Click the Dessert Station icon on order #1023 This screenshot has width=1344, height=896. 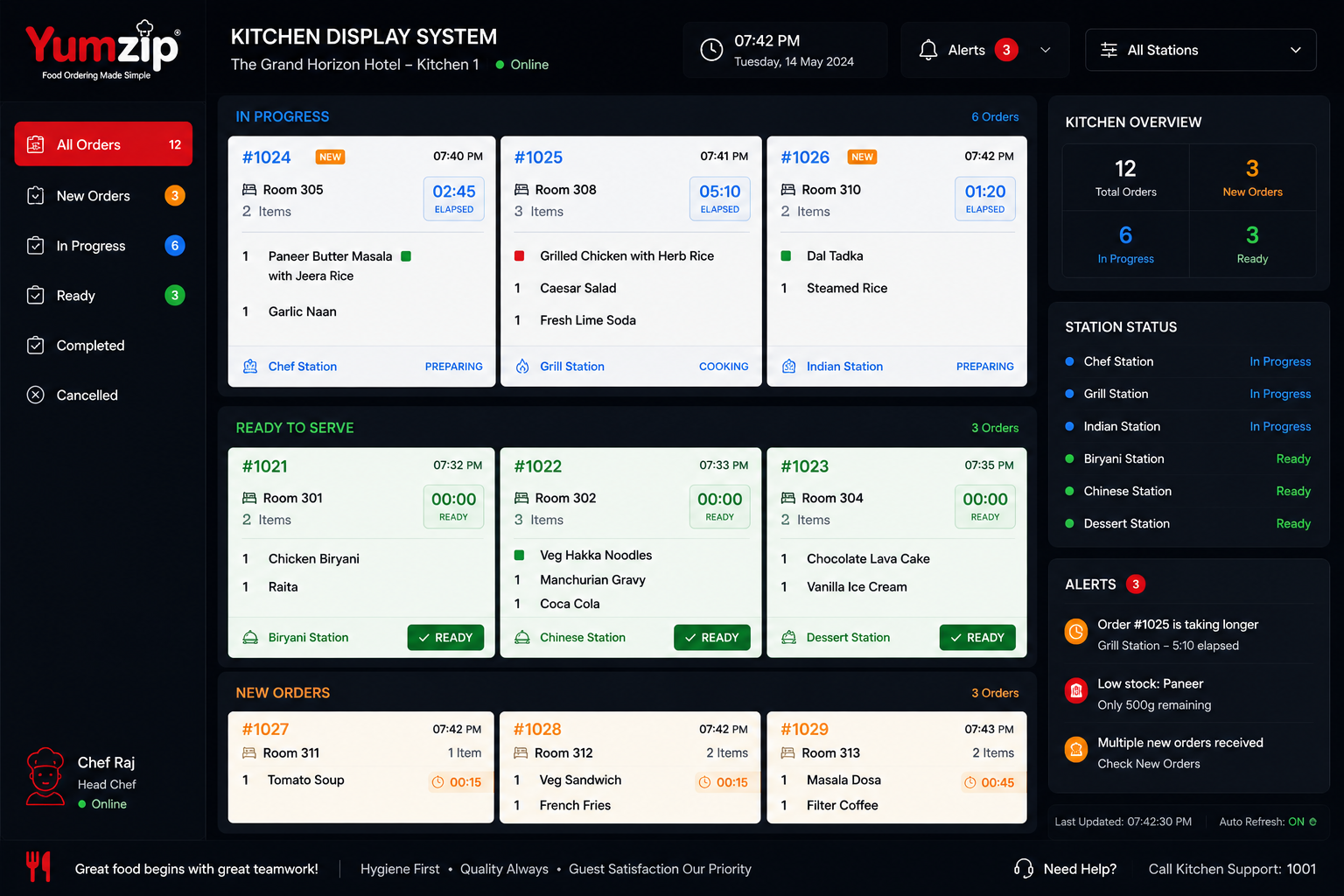coord(788,638)
